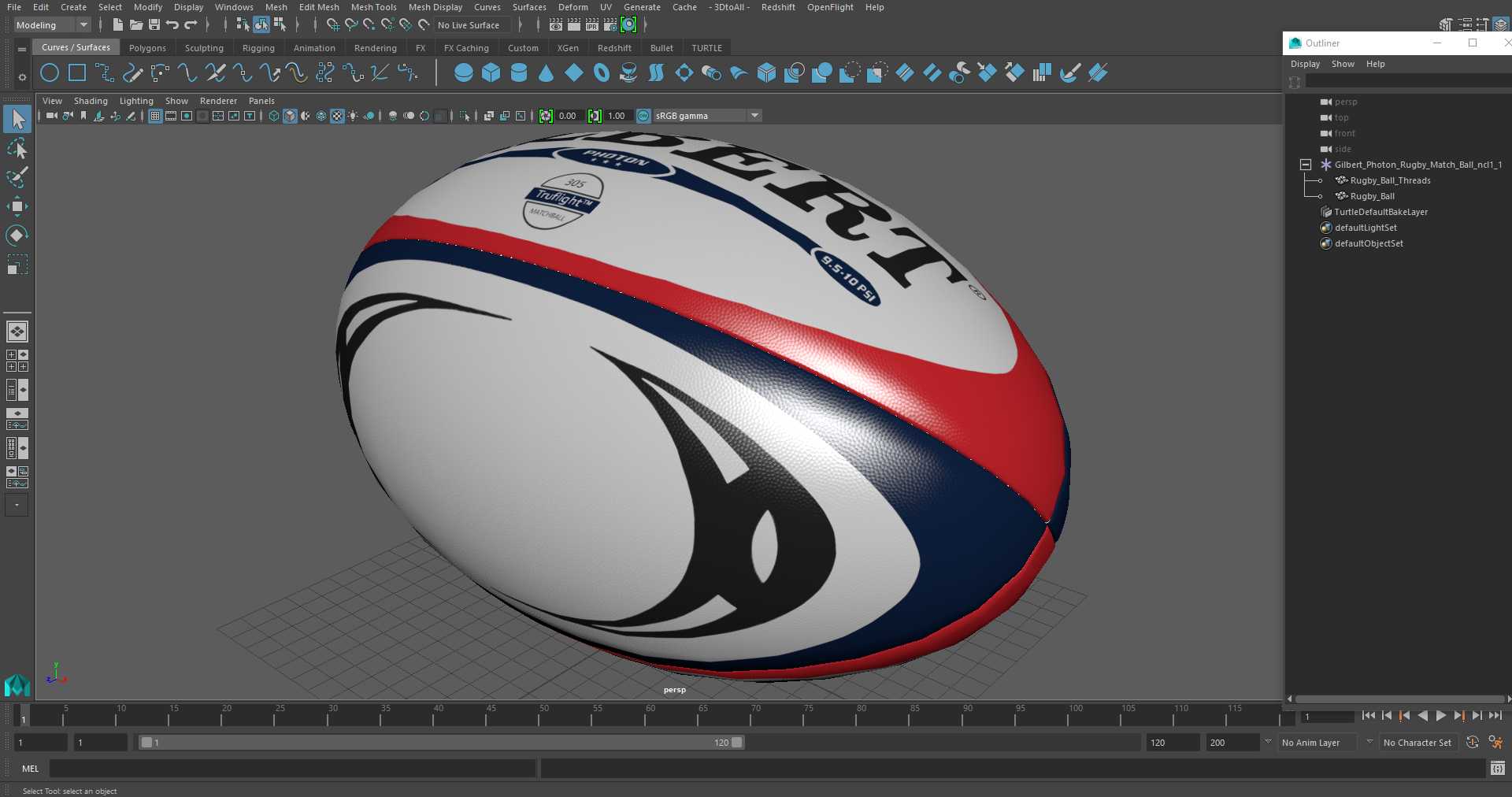Select the NURBS circle tool on shelf
The image size is (1512, 797).
49,73
